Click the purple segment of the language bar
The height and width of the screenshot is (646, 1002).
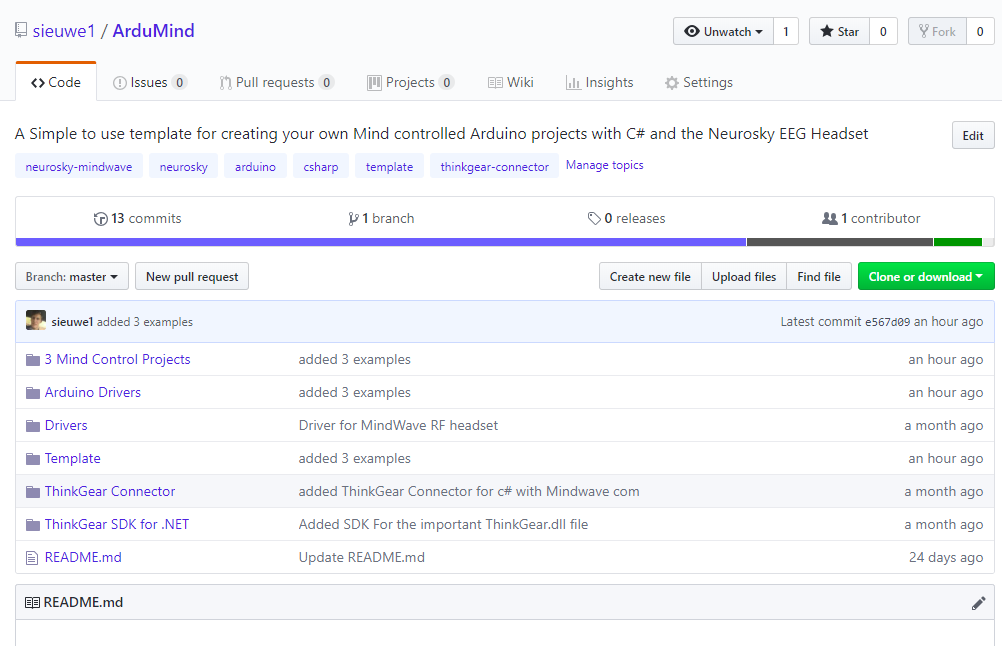point(380,242)
